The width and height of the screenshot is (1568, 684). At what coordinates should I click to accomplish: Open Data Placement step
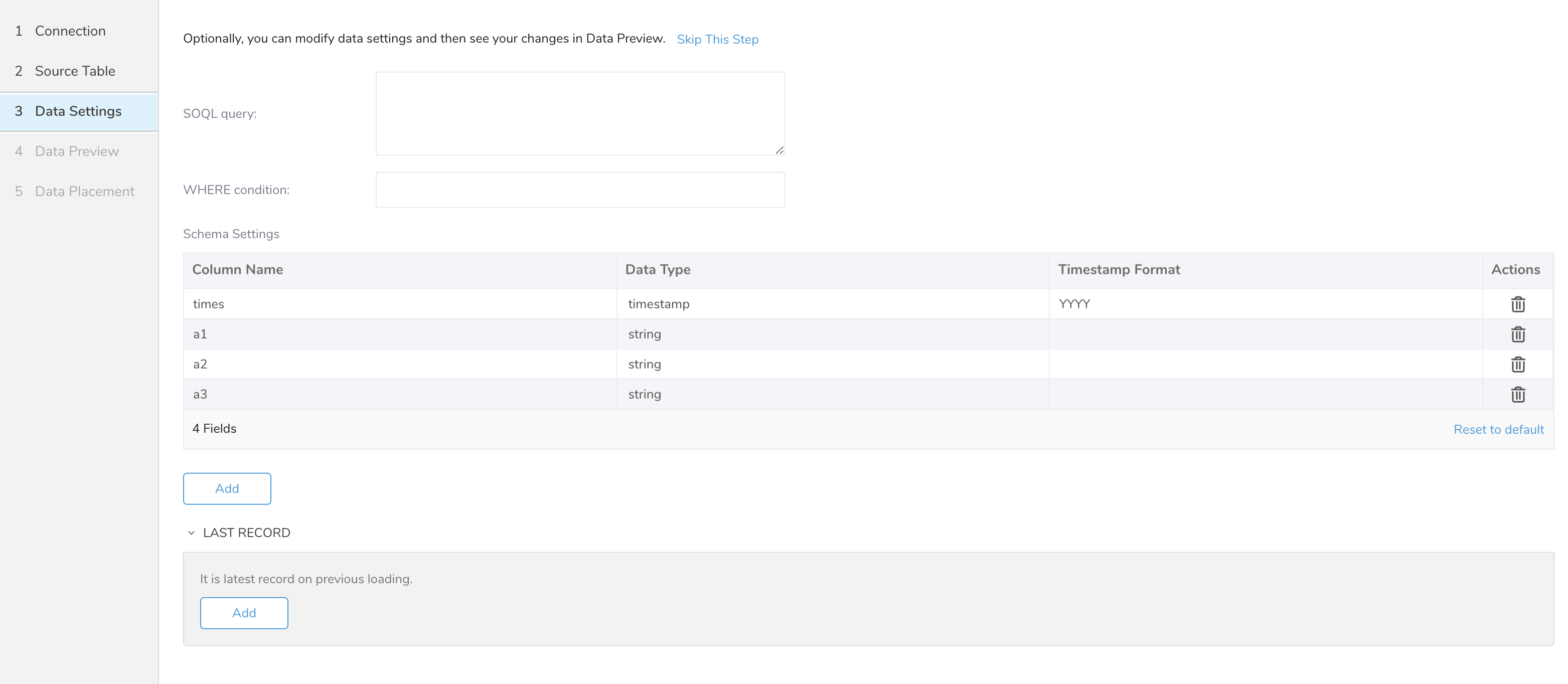point(85,192)
